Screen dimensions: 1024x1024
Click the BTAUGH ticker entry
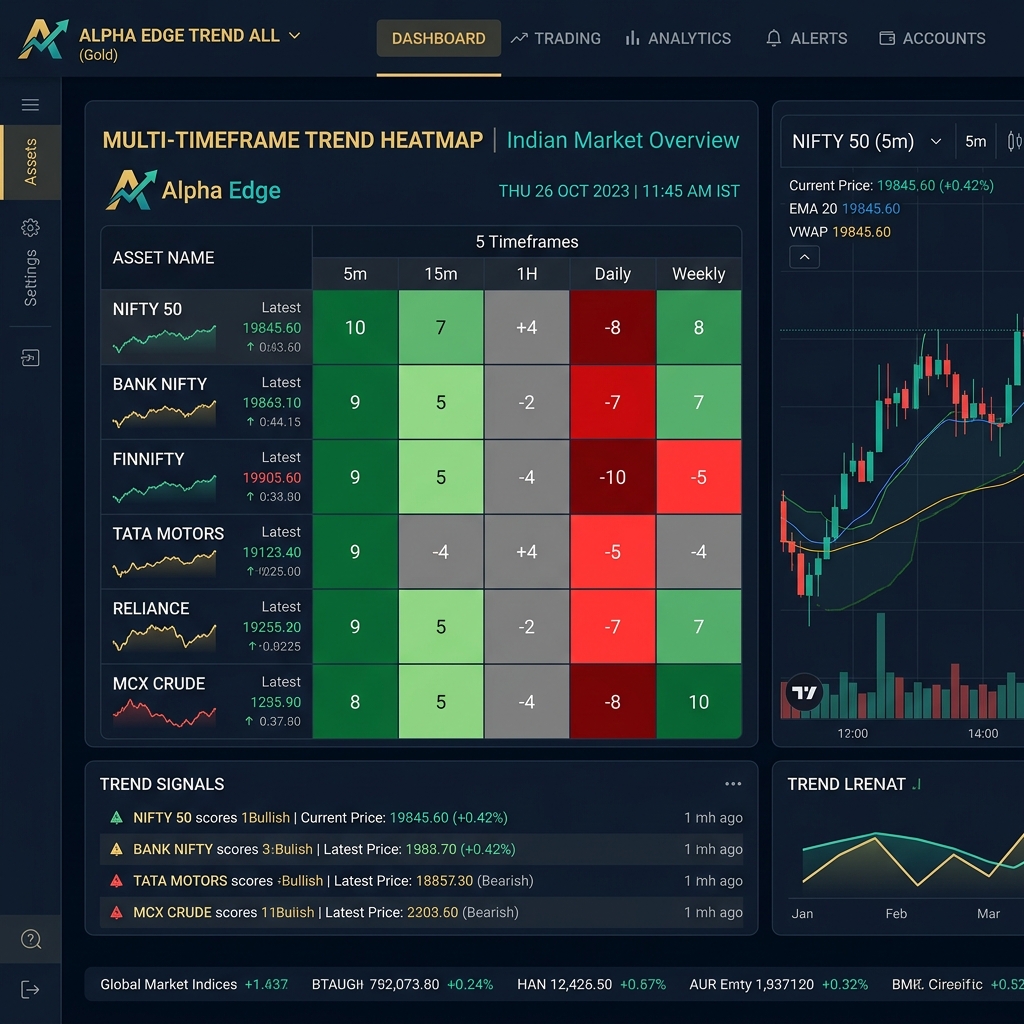click(x=402, y=984)
